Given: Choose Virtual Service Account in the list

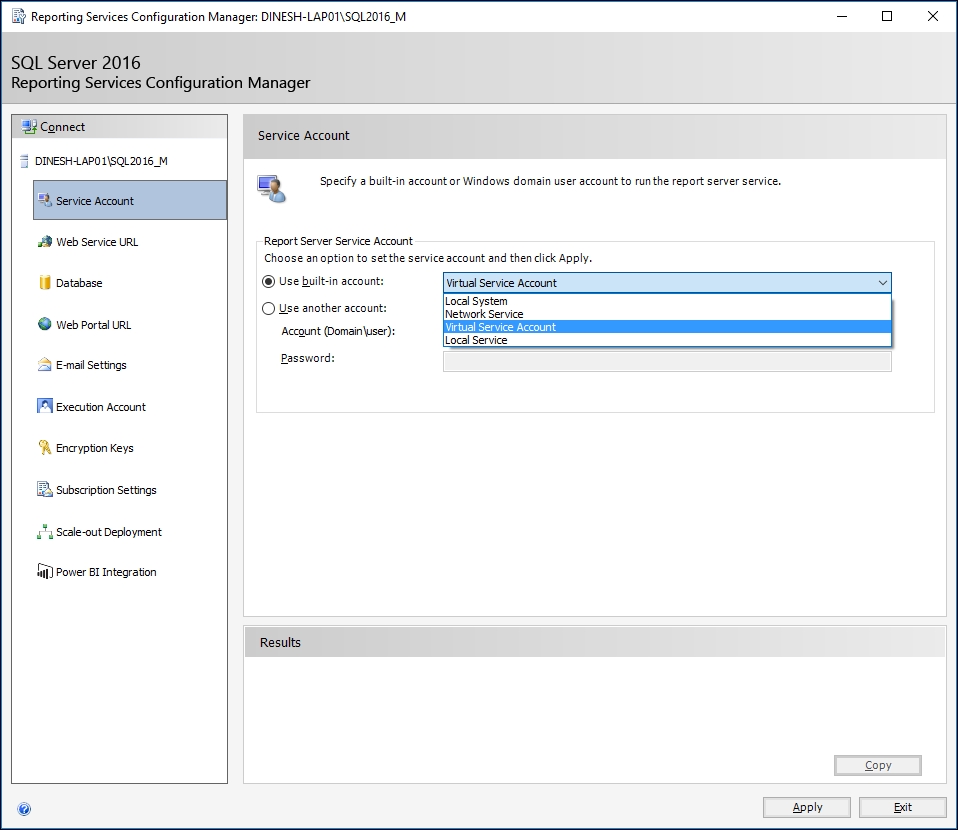Looking at the screenshot, I should [x=667, y=327].
